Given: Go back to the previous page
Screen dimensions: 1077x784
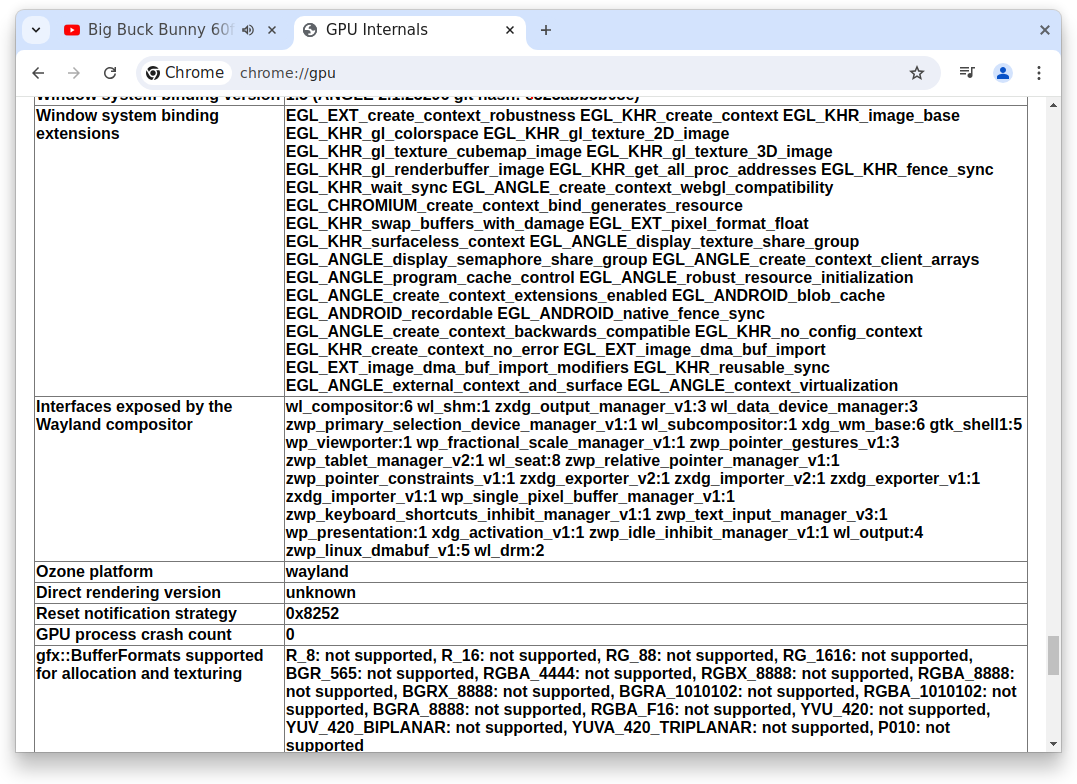Looking at the screenshot, I should [38, 72].
